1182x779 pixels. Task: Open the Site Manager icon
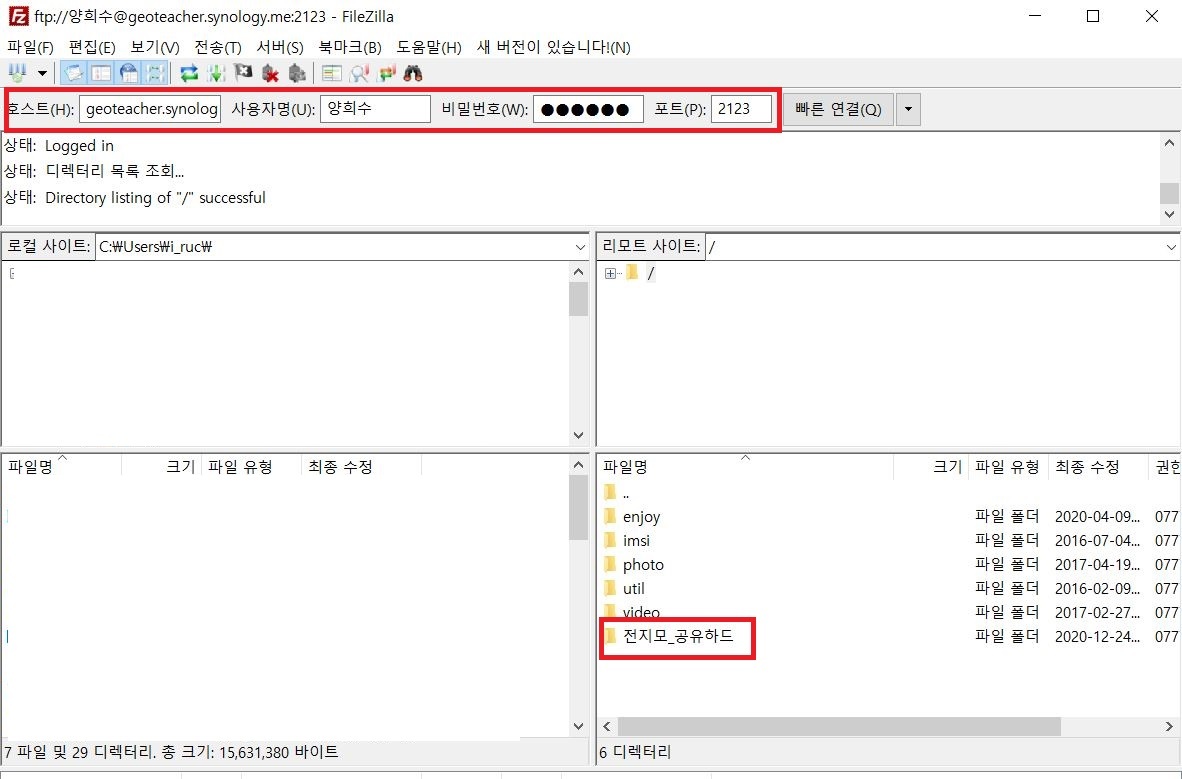coord(18,73)
